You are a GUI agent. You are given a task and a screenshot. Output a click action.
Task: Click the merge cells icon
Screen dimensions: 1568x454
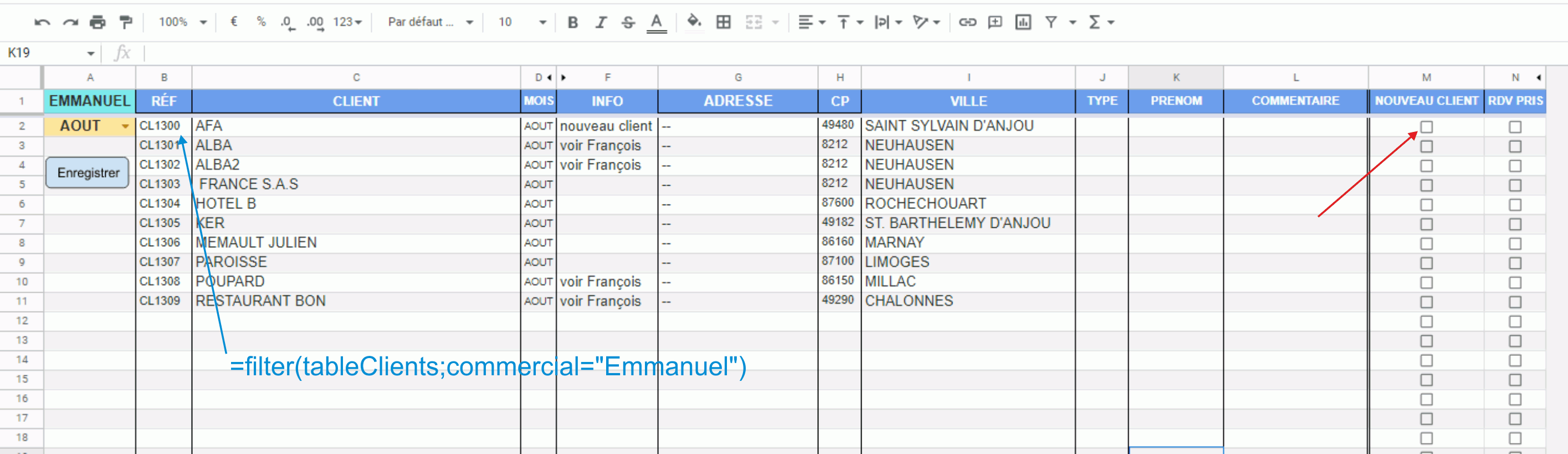pyautogui.click(x=754, y=23)
